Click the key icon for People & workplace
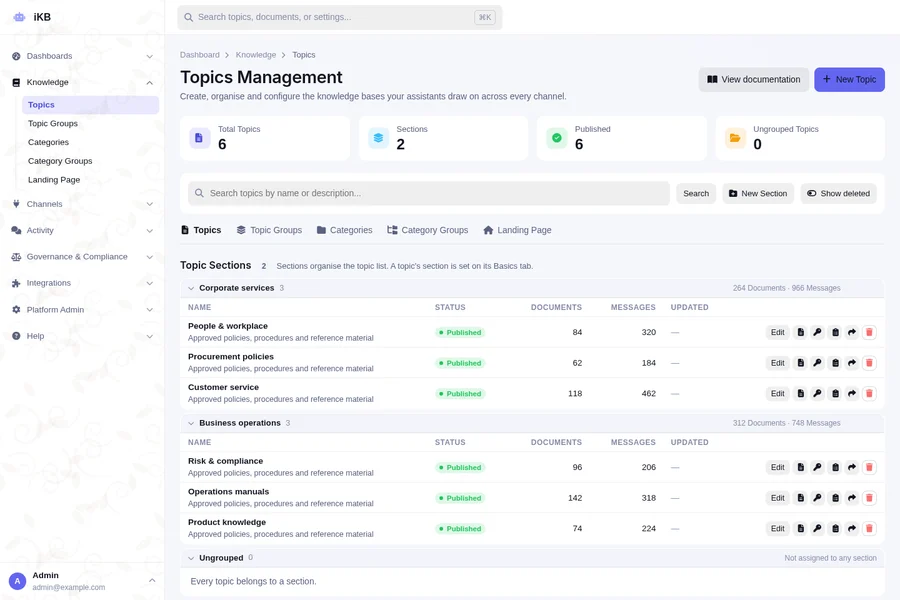The width and height of the screenshot is (900, 600). [817, 332]
